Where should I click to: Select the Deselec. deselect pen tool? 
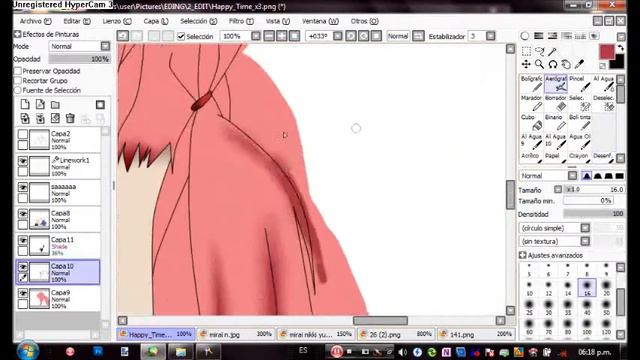tap(604, 103)
